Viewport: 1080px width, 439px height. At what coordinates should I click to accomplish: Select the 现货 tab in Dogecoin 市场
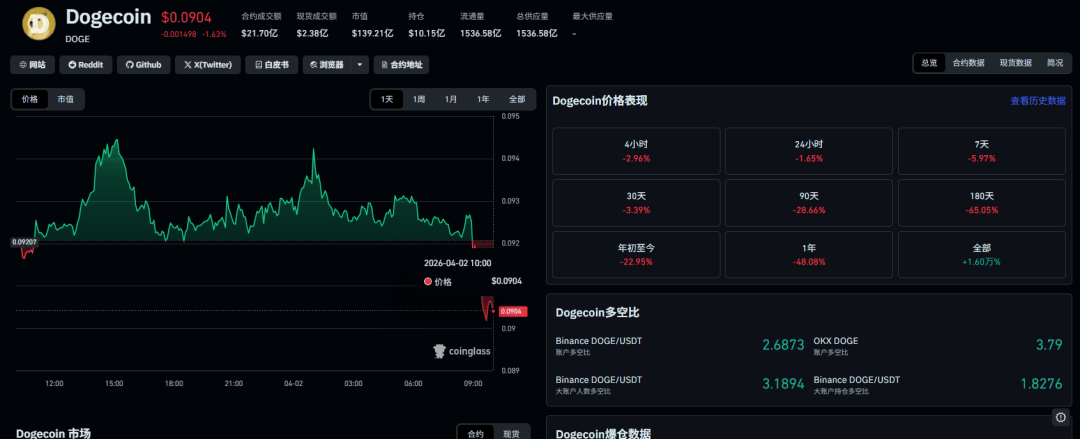coord(511,434)
